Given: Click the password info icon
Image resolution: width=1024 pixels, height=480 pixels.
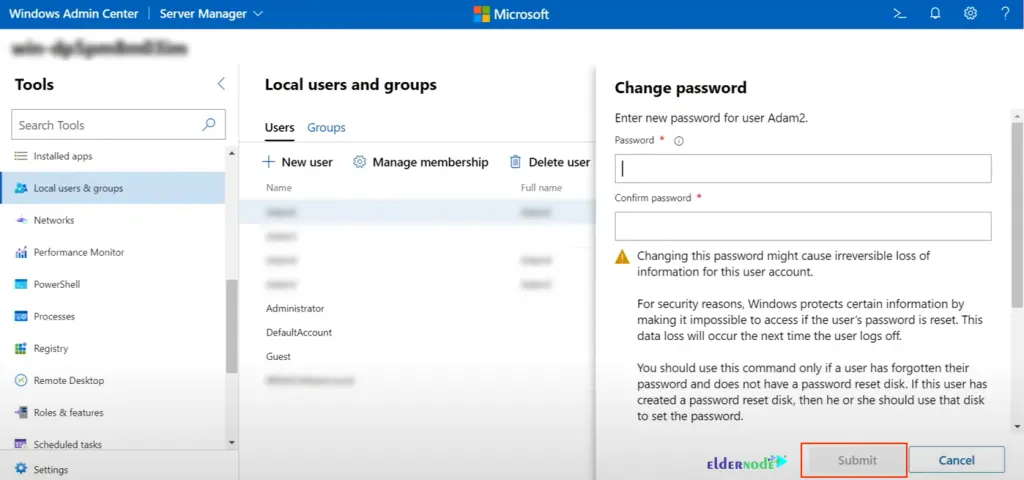Looking at the screenshot, I should (x=679, y=140).
